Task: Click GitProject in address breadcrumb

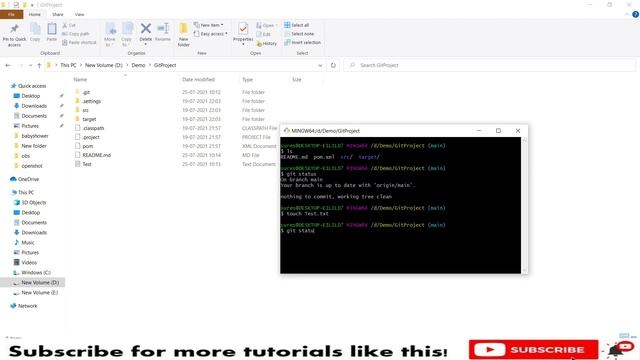Action: [x=165, y=65]
